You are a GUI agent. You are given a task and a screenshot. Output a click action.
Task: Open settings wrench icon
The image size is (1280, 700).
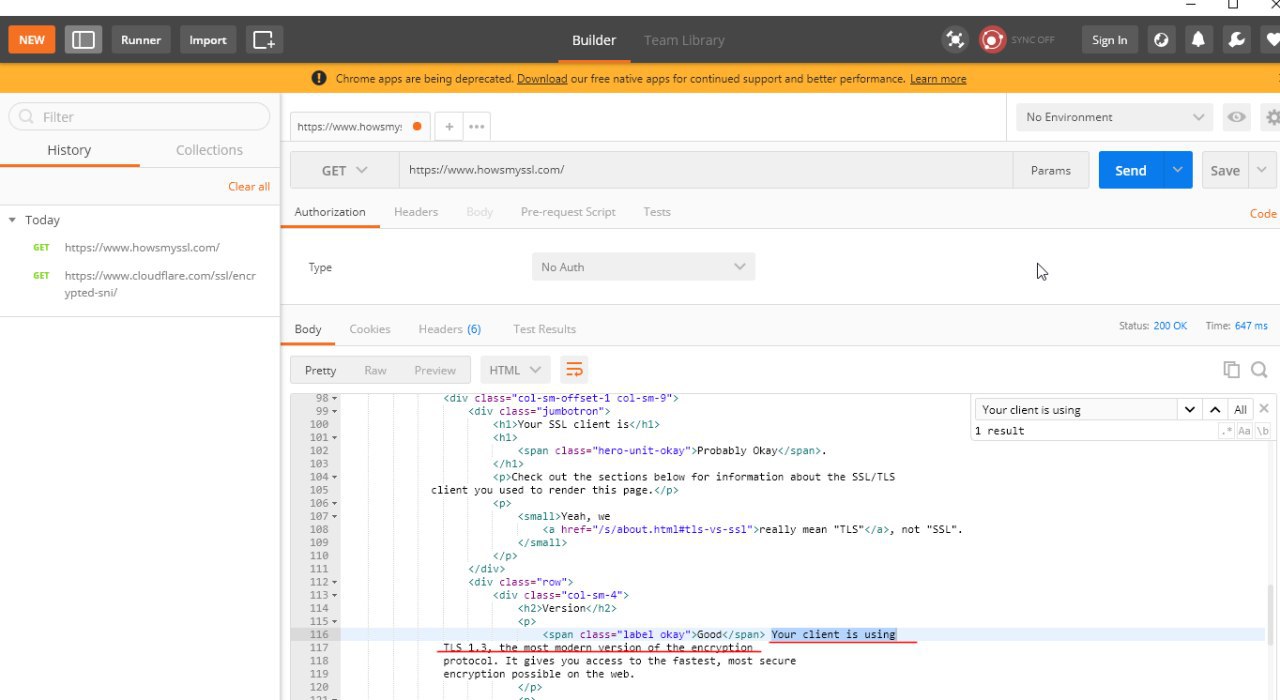1235,40
